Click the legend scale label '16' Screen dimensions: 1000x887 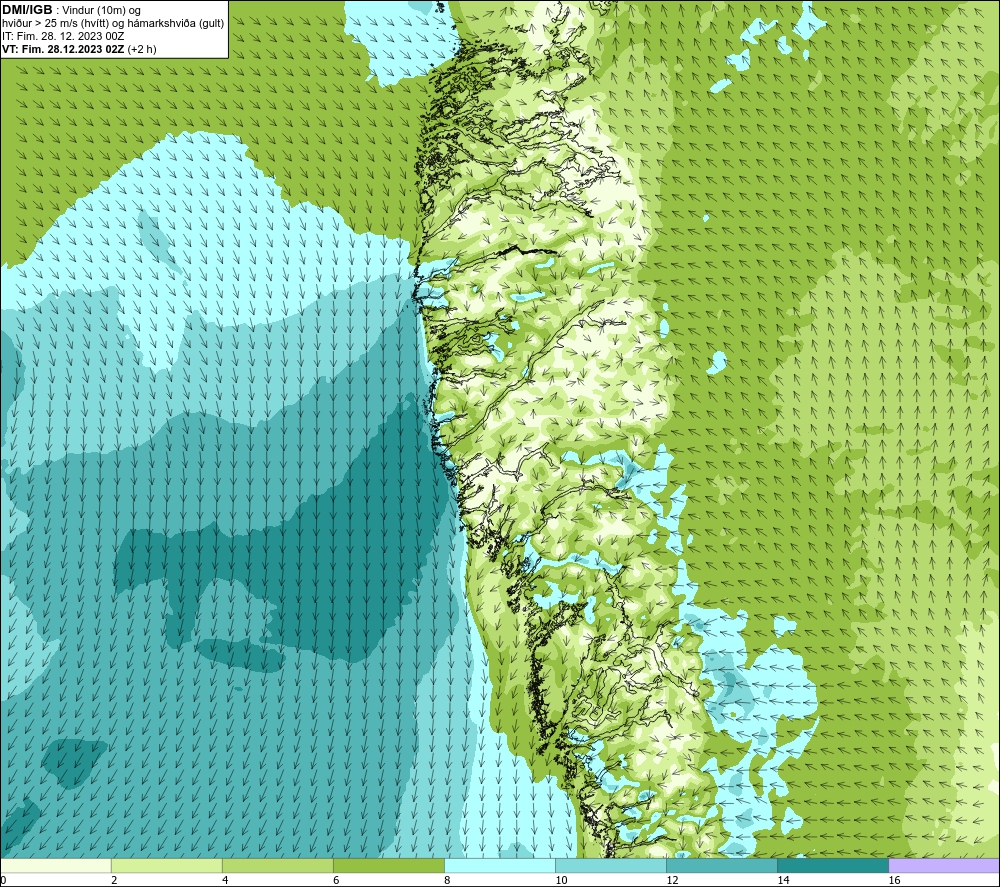893,880
